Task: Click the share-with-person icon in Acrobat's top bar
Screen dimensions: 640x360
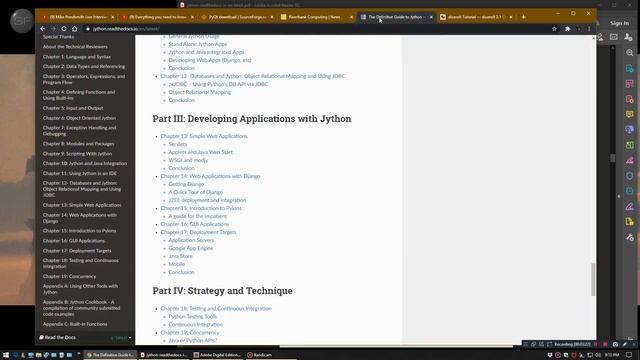Action: 628,37
